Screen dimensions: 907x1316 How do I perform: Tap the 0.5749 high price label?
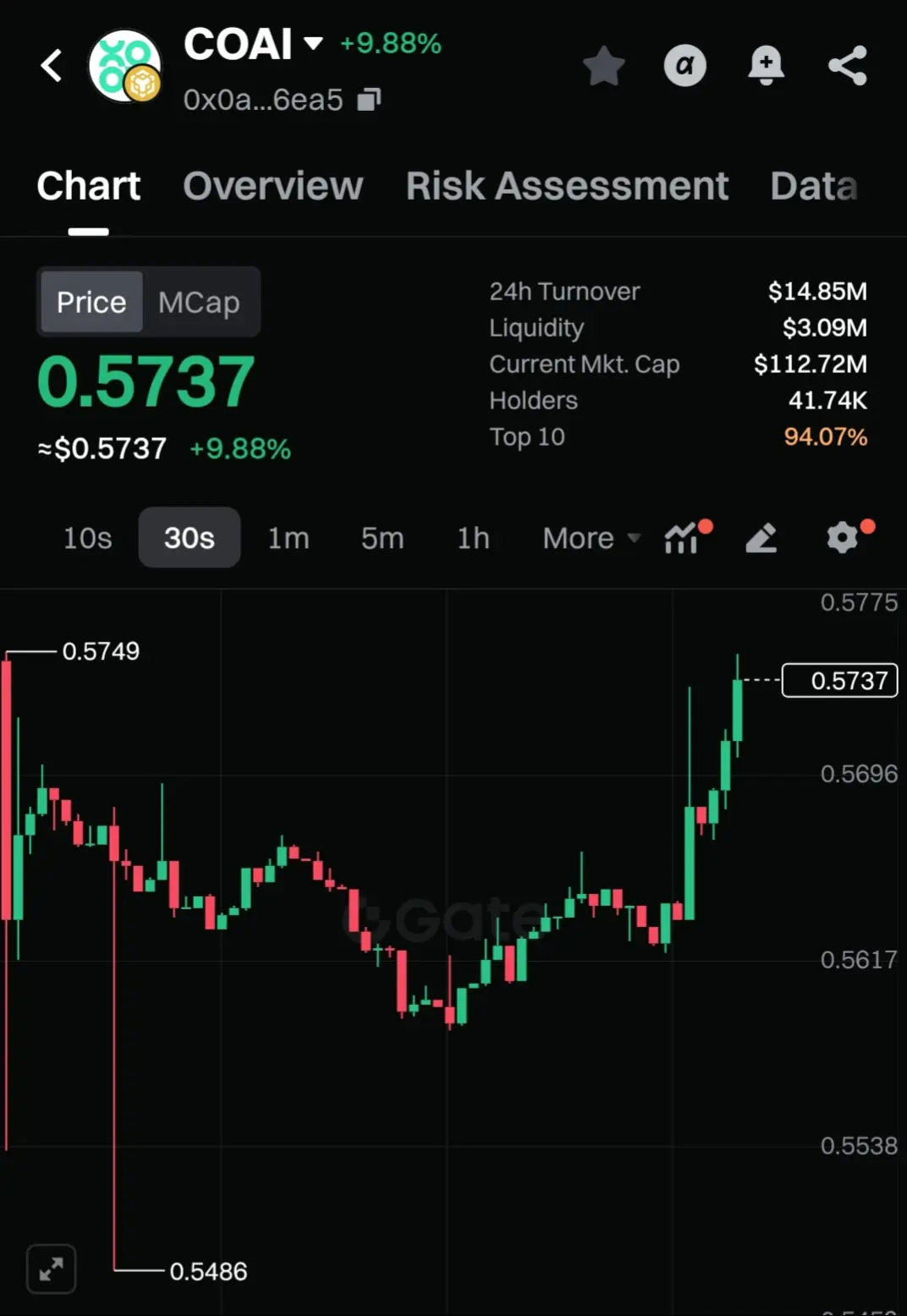pyautogui.click(x=101, y=651)
